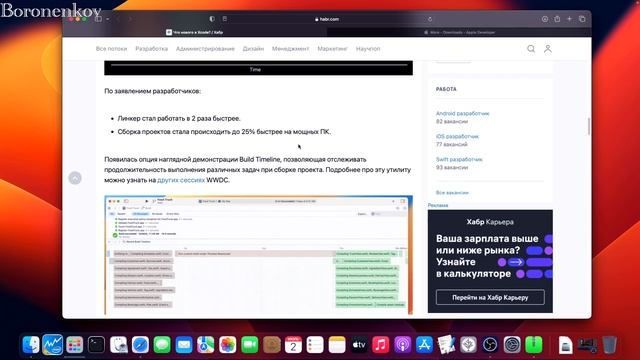
Task: Open 'iOS разработчик' vacancies link
Action: tap(457, 136)
